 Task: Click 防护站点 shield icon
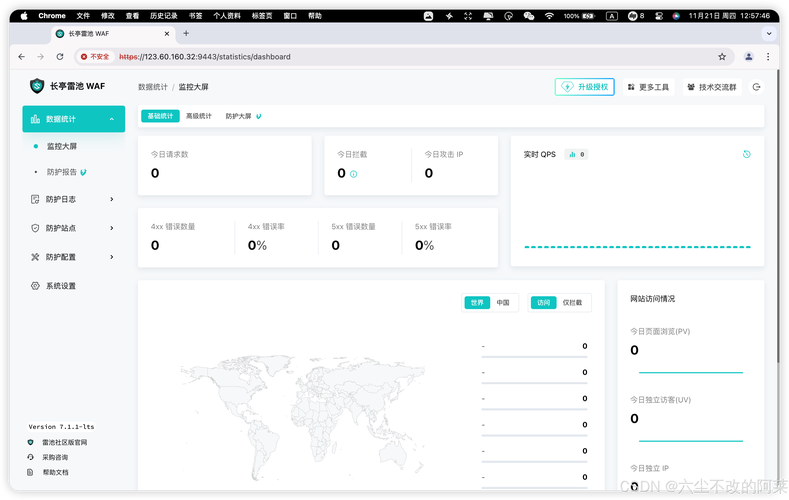35,228
